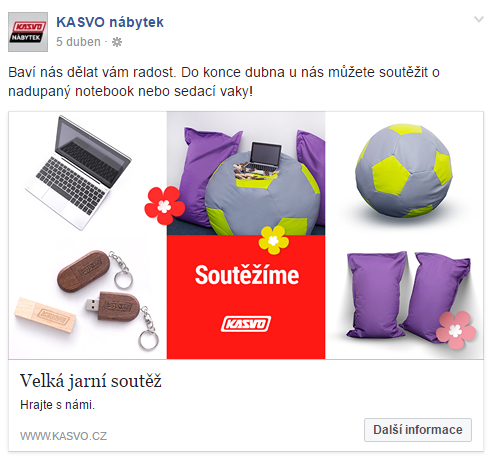Click the Velká jarní soutěž headline
Viewport: 492px width, 462px height.
tap(91, 380)
